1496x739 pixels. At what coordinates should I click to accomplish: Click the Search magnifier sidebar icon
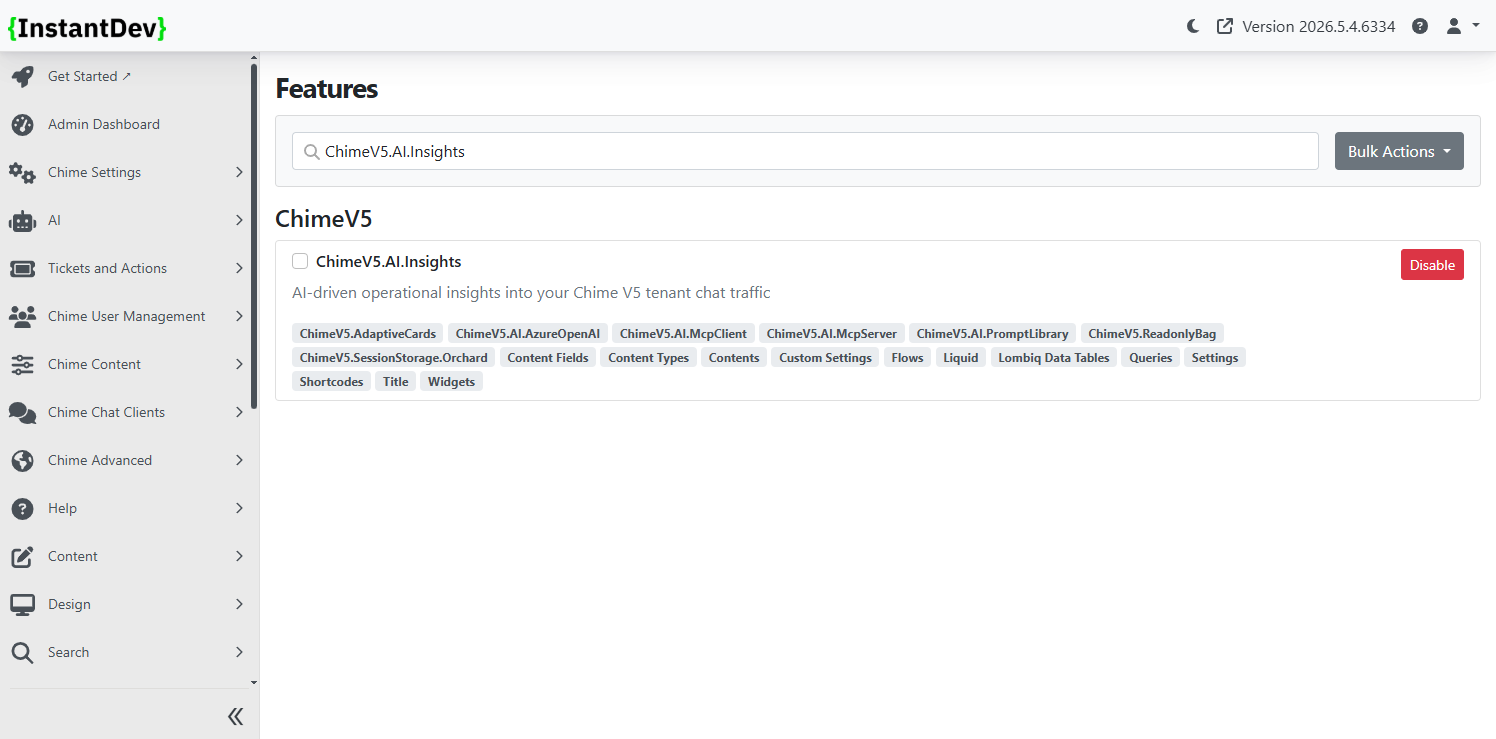click(22, 652)
